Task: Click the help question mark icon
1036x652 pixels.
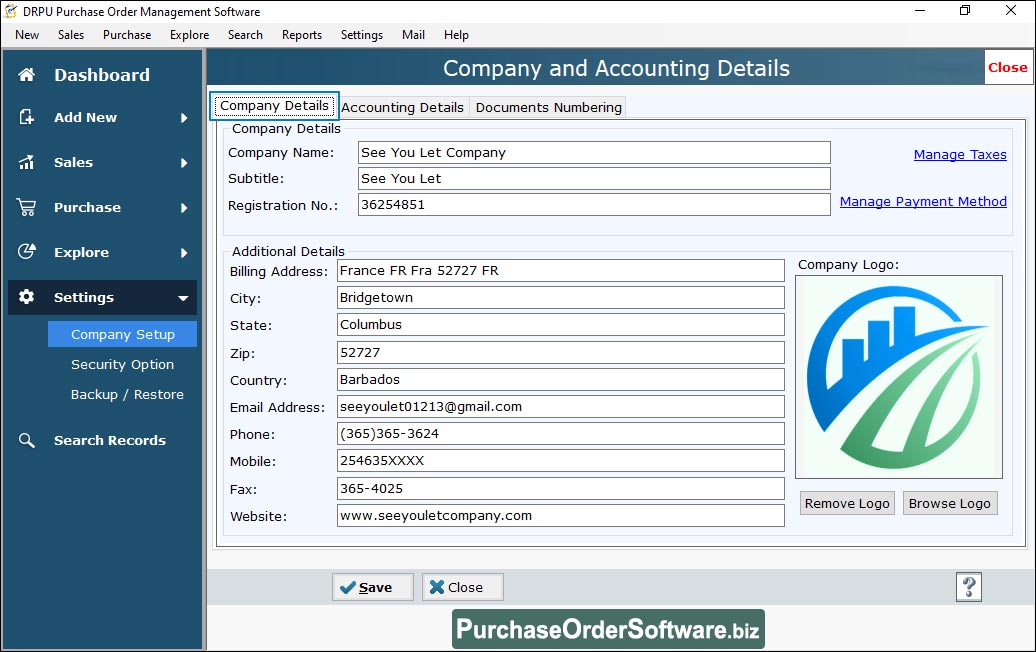Action: point(969,587)
